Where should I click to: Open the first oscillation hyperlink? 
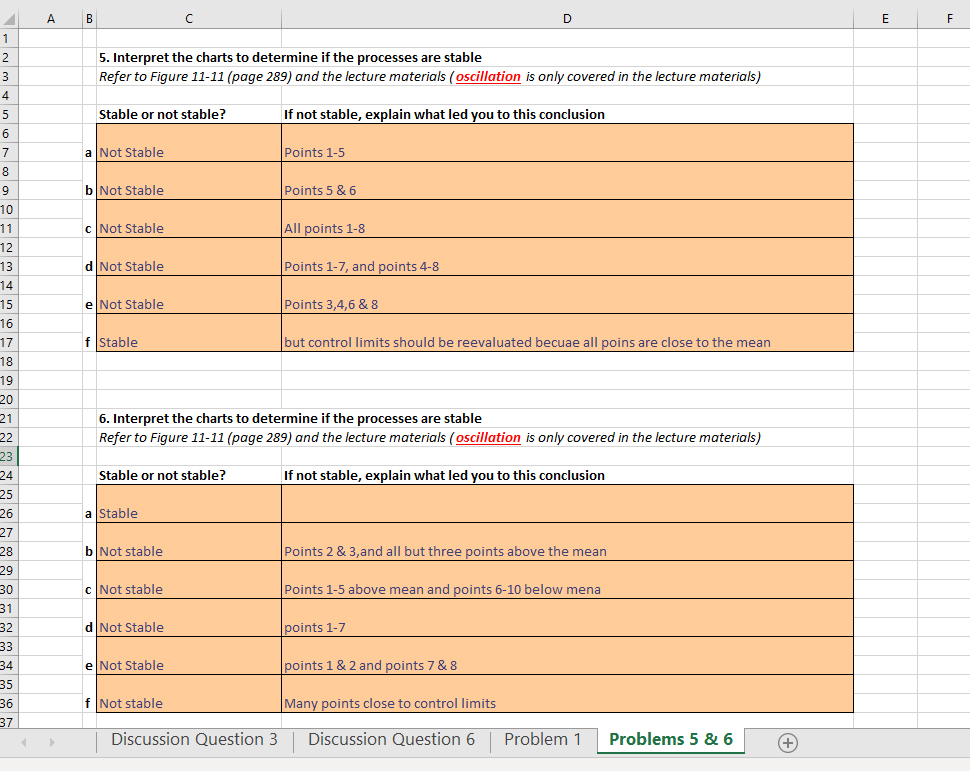[488, 76]
